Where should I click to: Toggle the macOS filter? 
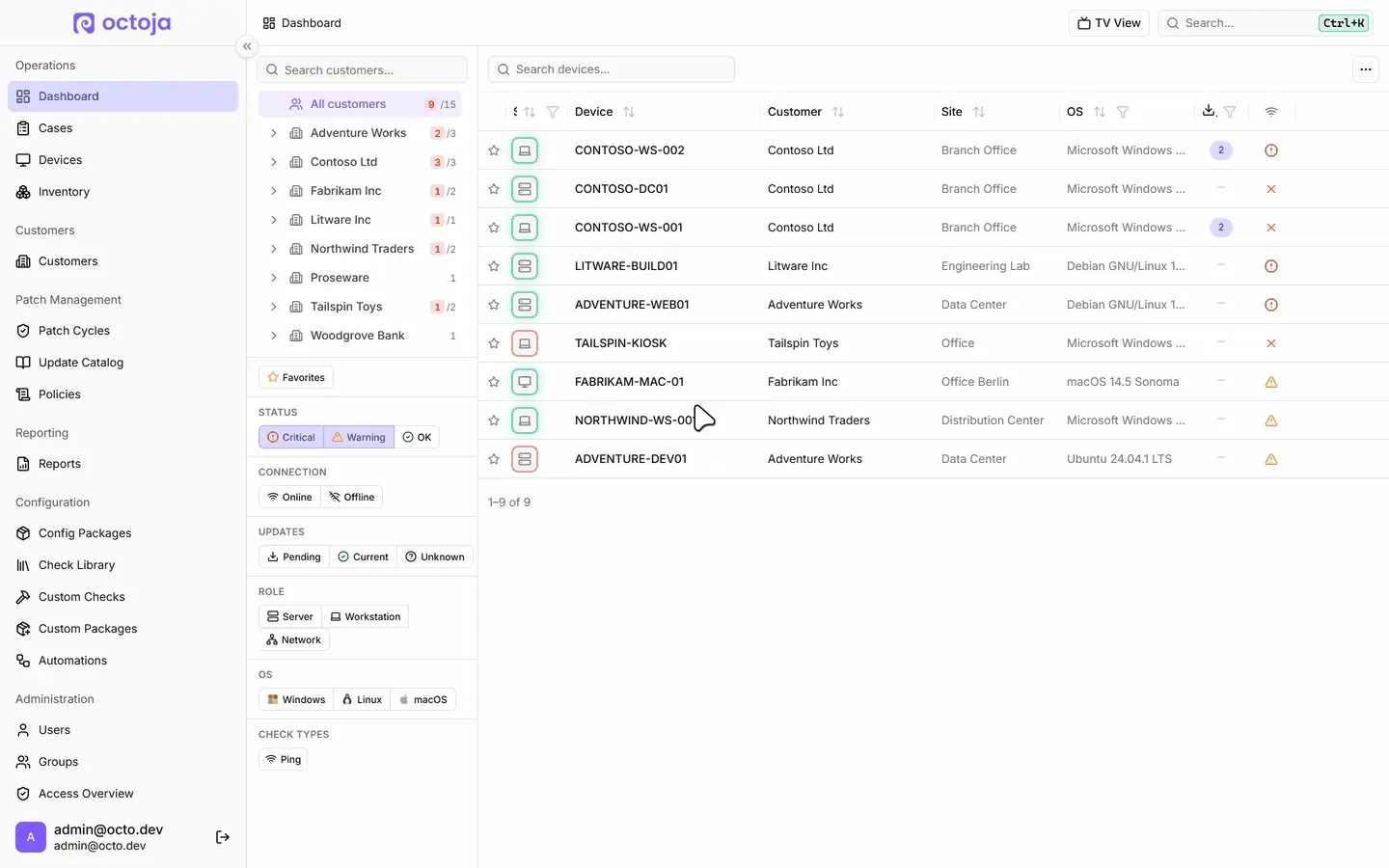coord(423,699)
